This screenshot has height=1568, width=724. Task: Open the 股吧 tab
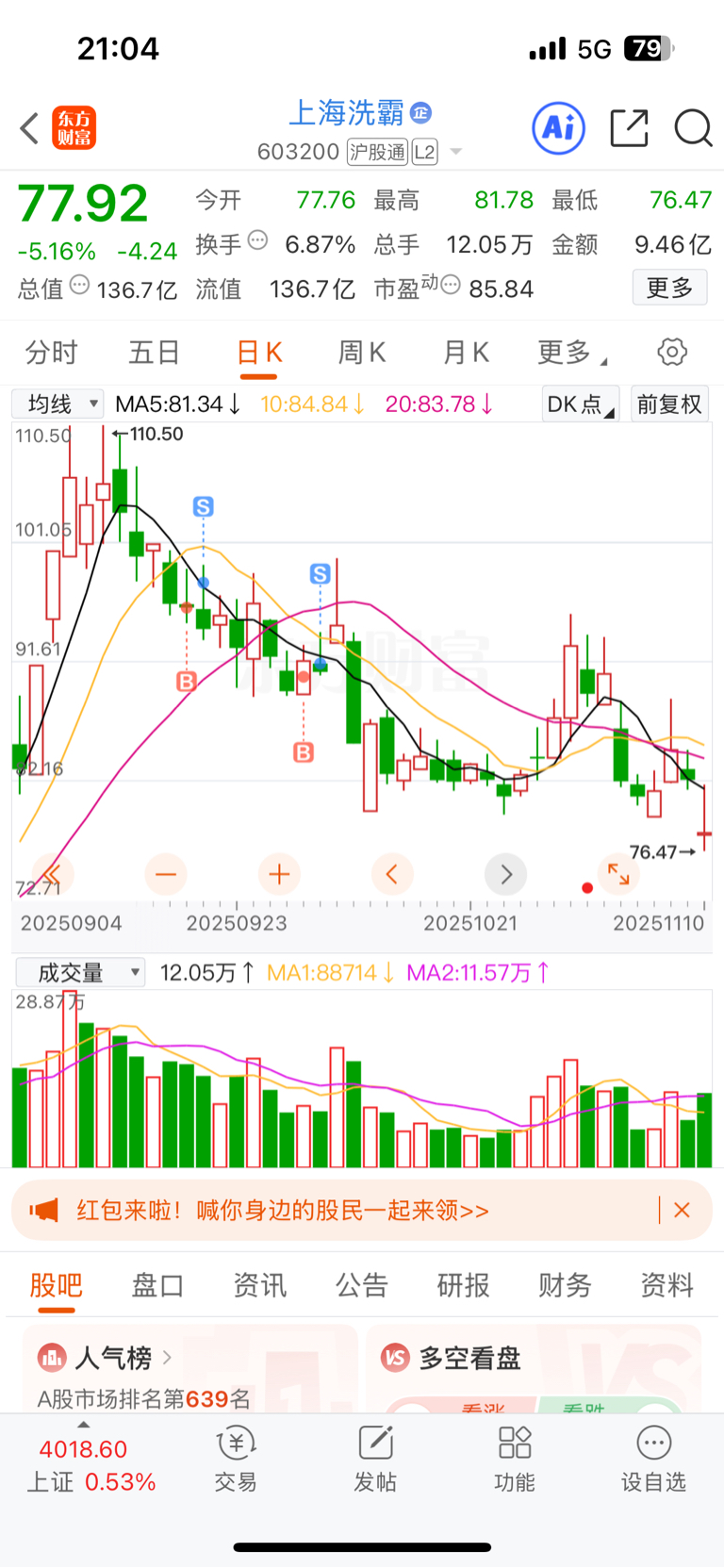point(57,1285)
